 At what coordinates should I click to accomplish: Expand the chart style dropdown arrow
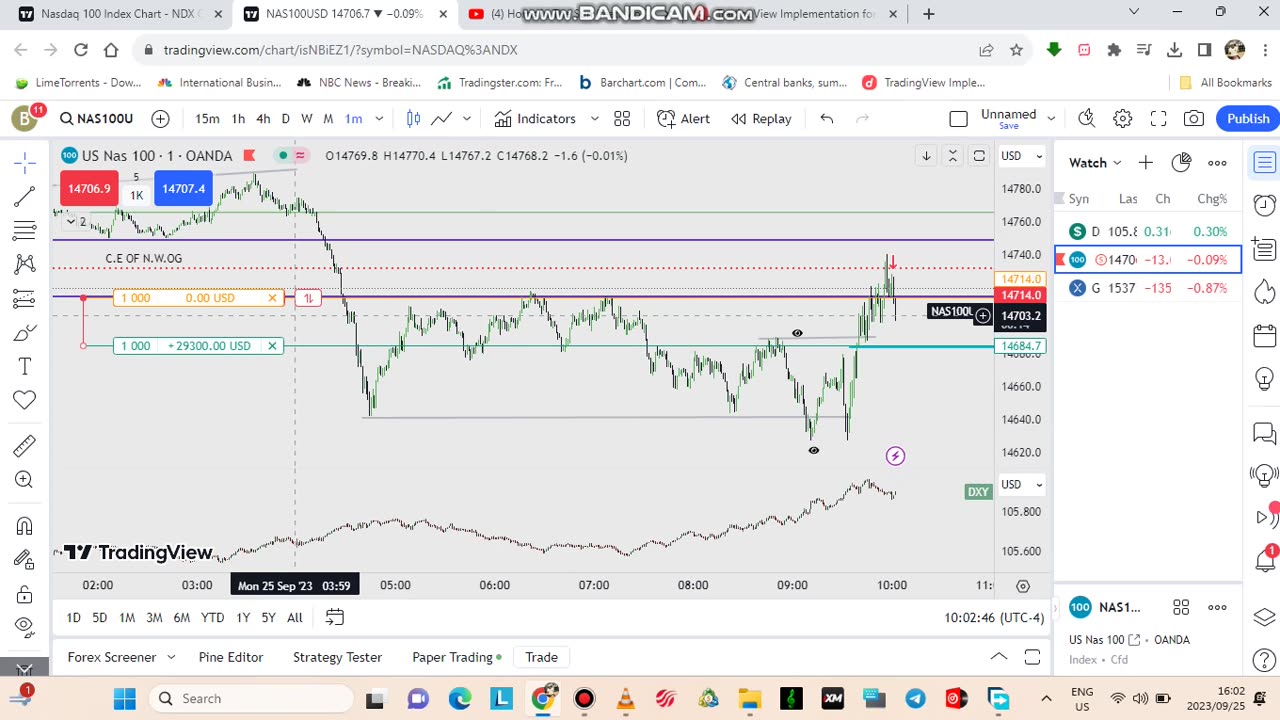point(466,118)
